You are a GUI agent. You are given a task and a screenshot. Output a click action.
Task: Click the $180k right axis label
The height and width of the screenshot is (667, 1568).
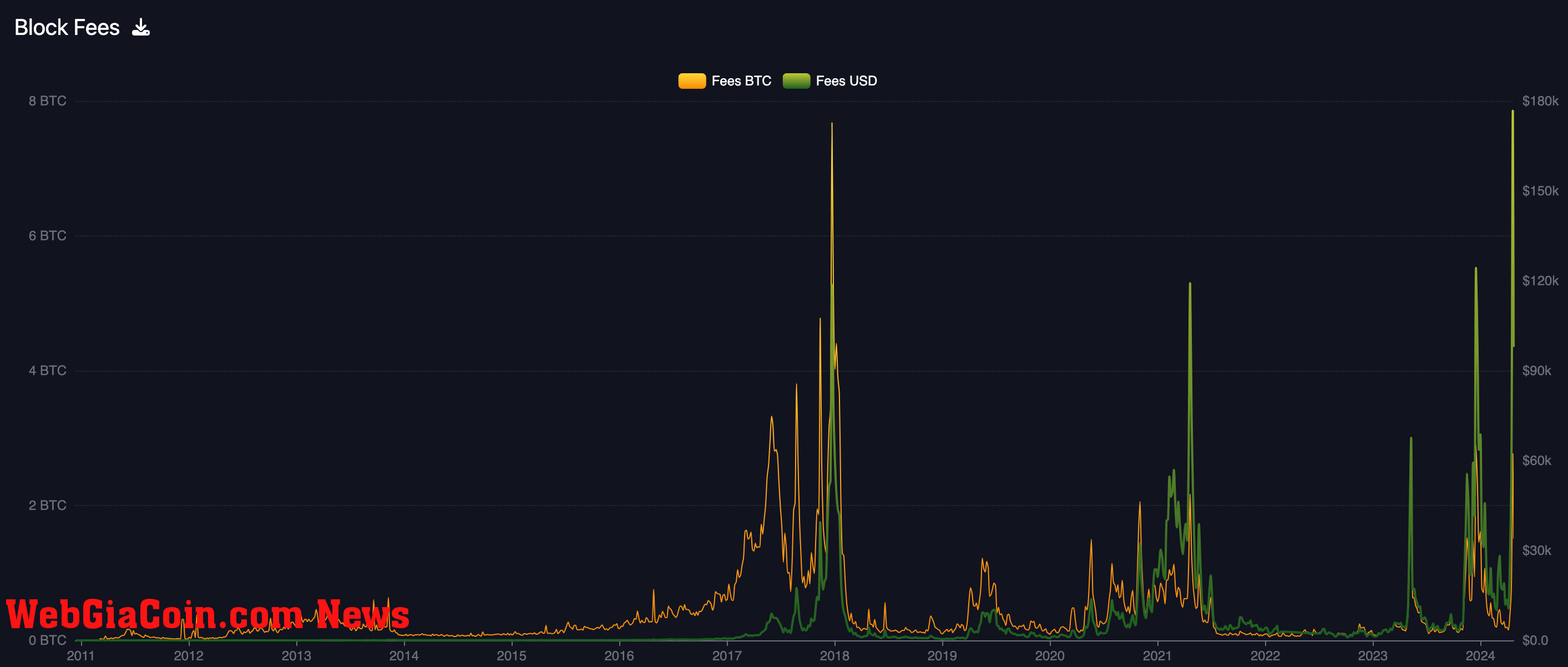pyautogui.click(x=1540, y=101)
